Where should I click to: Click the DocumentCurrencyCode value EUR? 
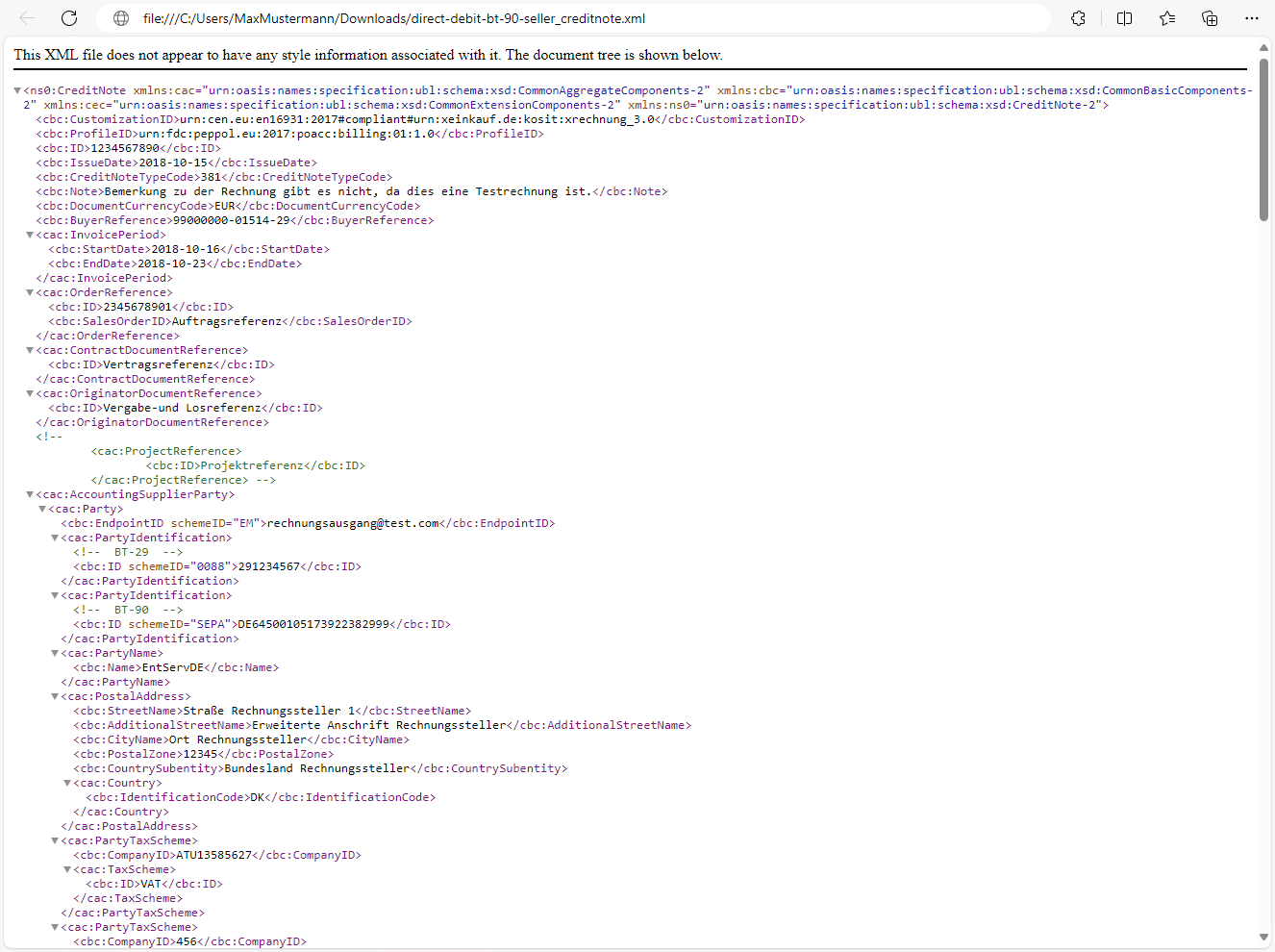224,206
